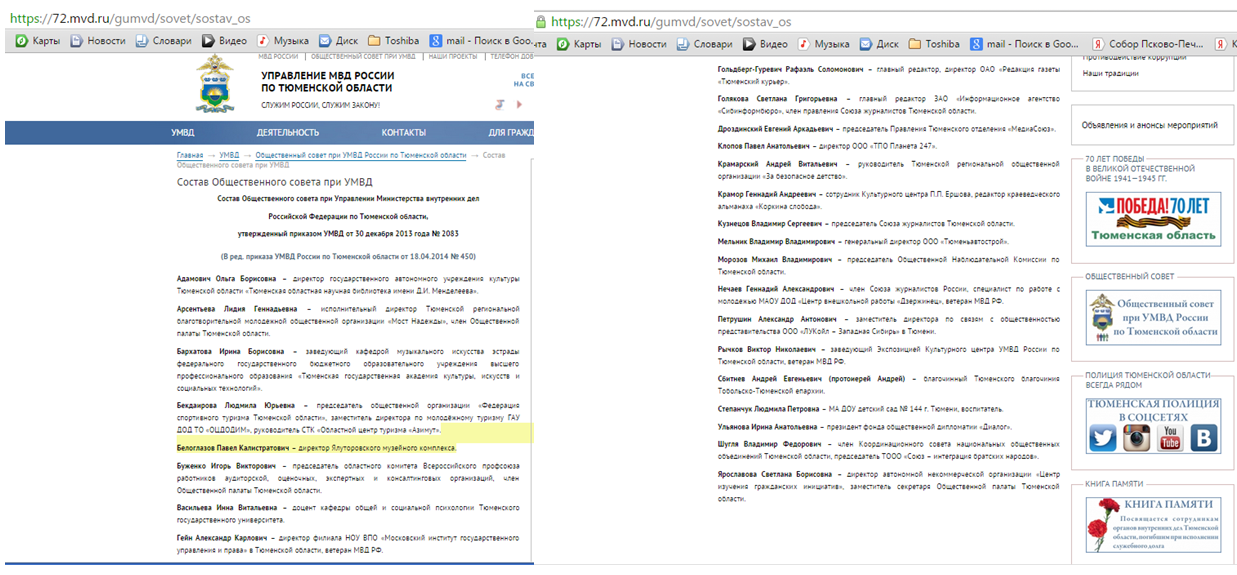Open УМВД menu in blue navigation bar
Viewport: 1237px width, 575px height.
(182, 133)
